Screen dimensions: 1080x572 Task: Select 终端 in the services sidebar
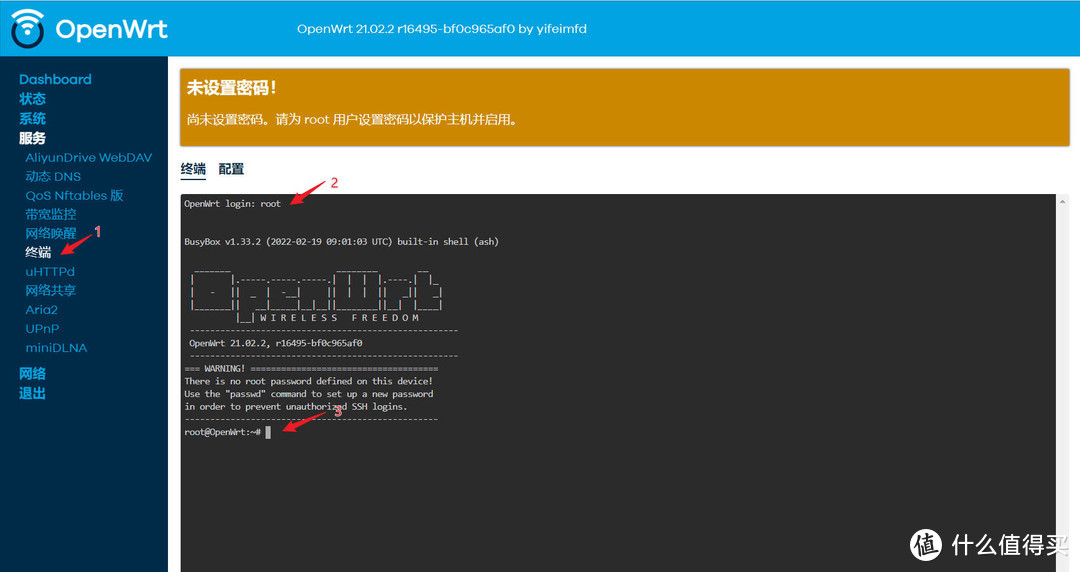click(39, 252)
